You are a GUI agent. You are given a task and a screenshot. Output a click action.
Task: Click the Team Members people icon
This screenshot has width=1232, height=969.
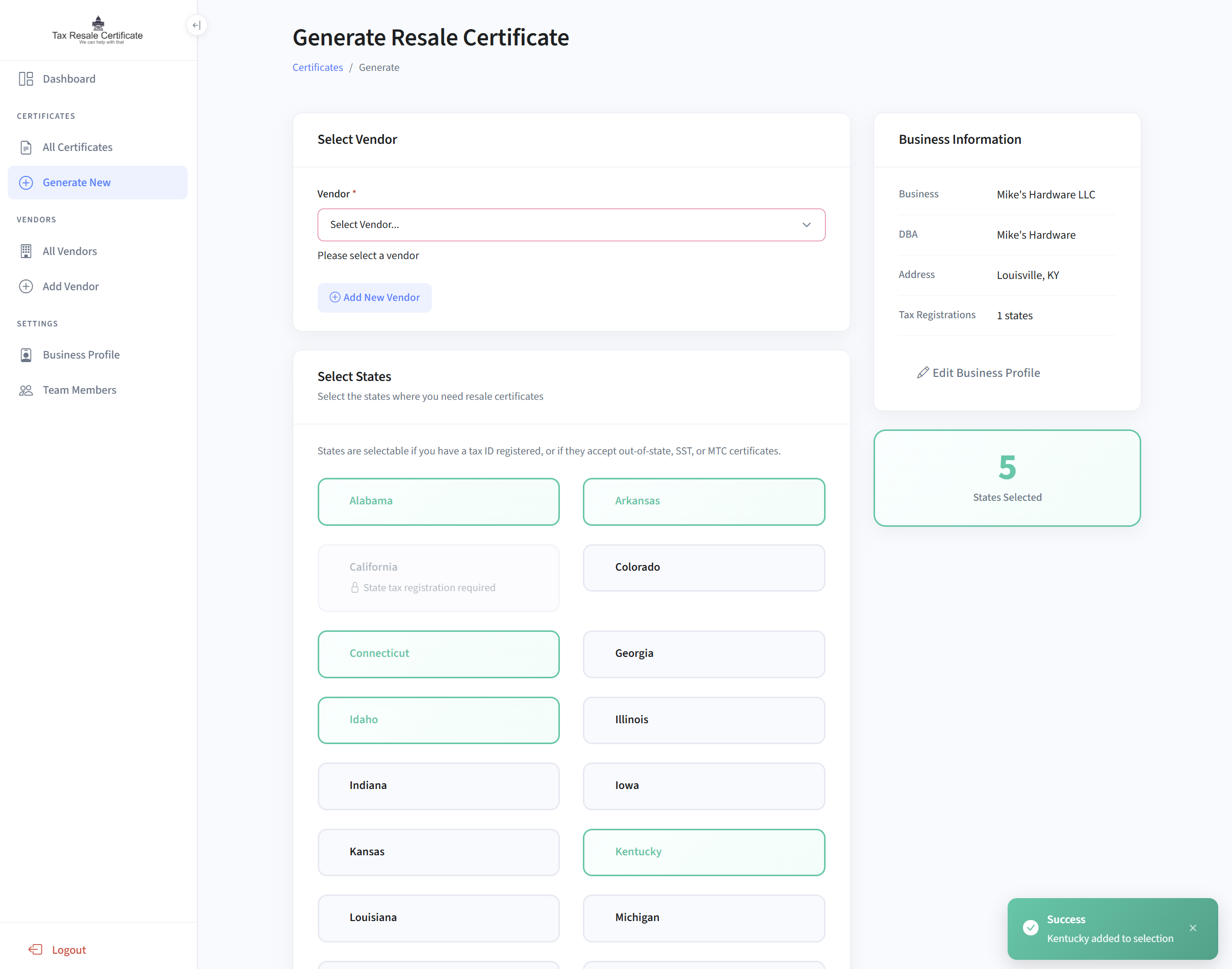(x=26, y=390)
